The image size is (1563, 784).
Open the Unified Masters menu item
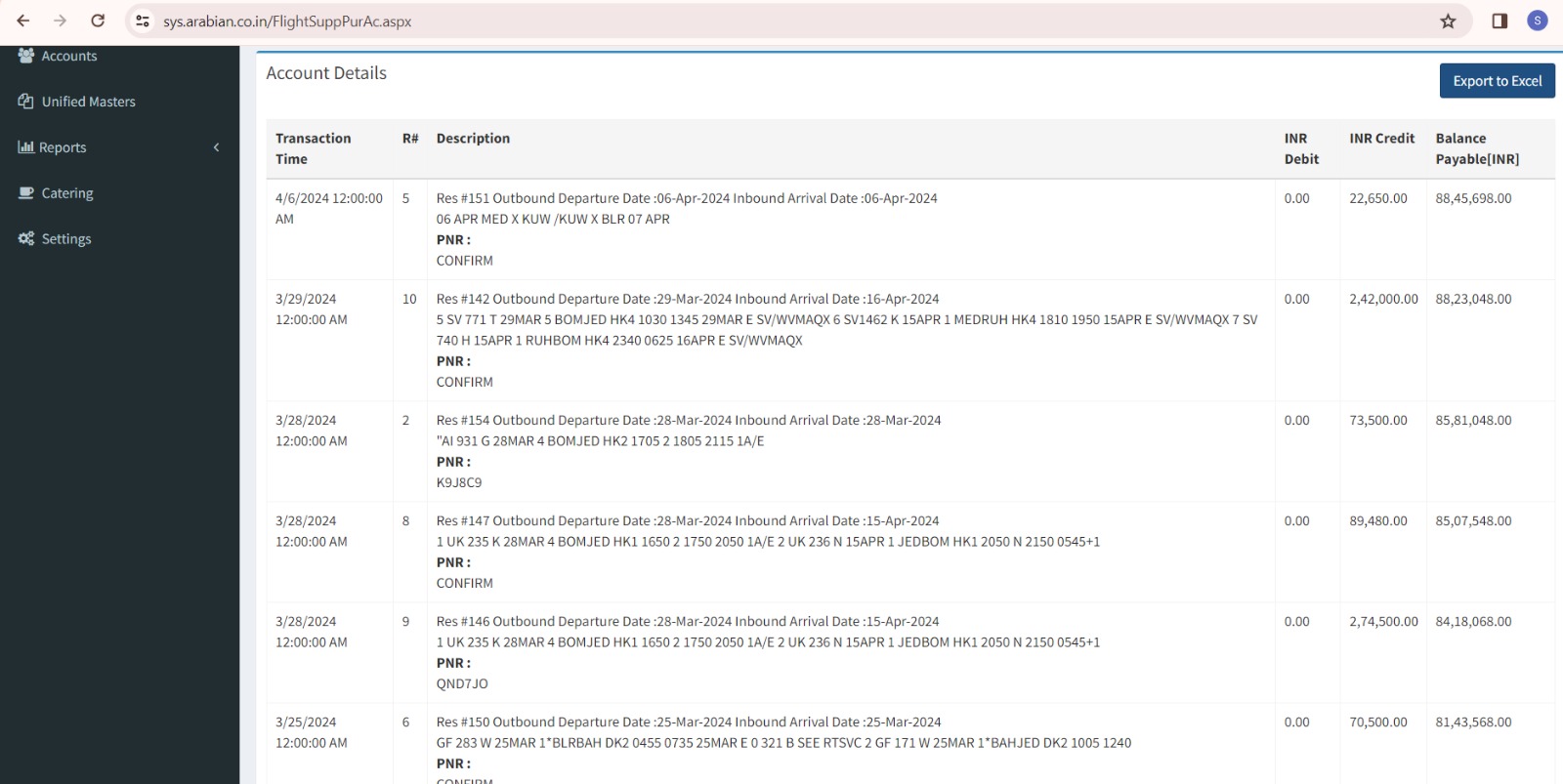(88, 102)
